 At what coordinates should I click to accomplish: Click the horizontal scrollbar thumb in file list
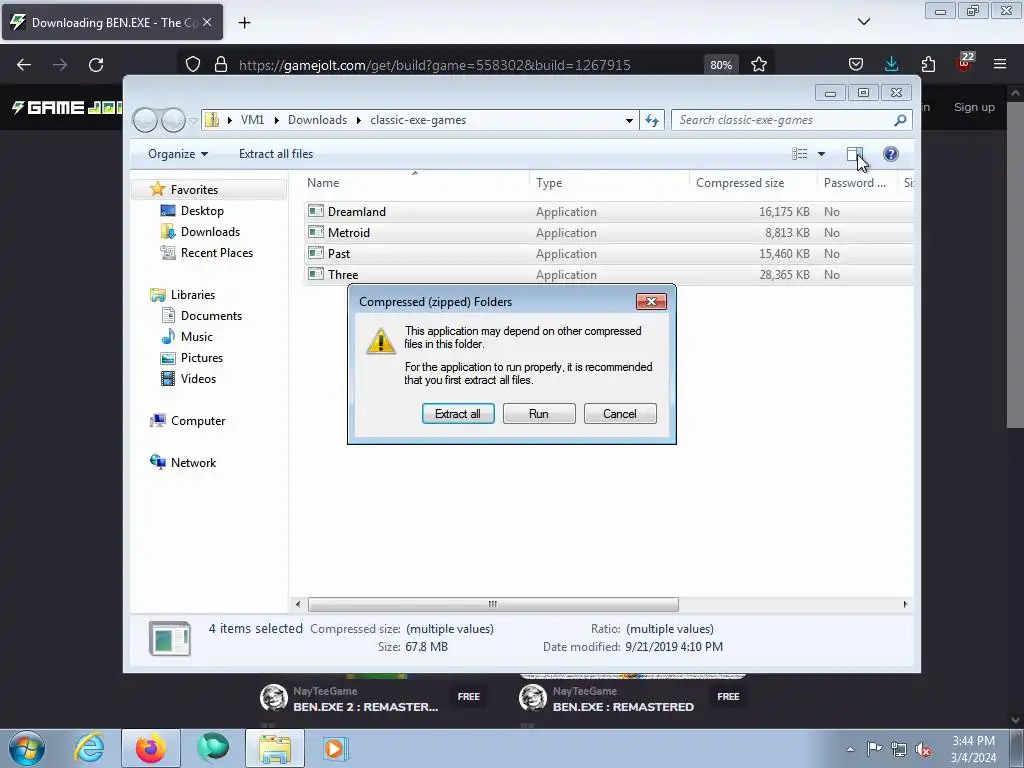493,604
